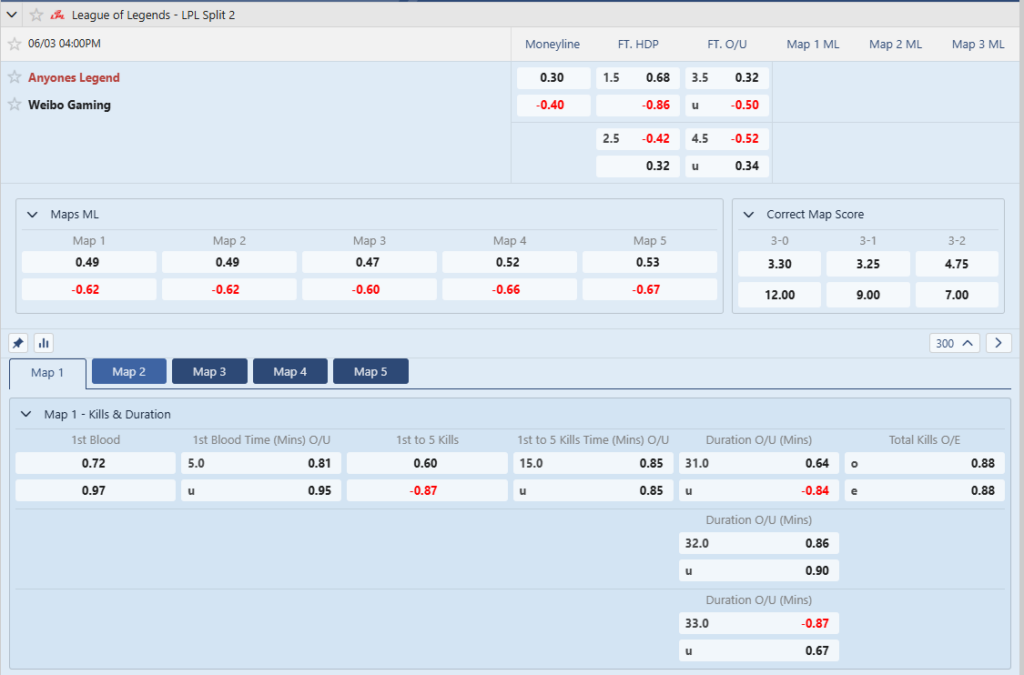Screen dimensions: 1024x675
Task: Choose Duration under at 0.67
Action: [x=759, y=651]
